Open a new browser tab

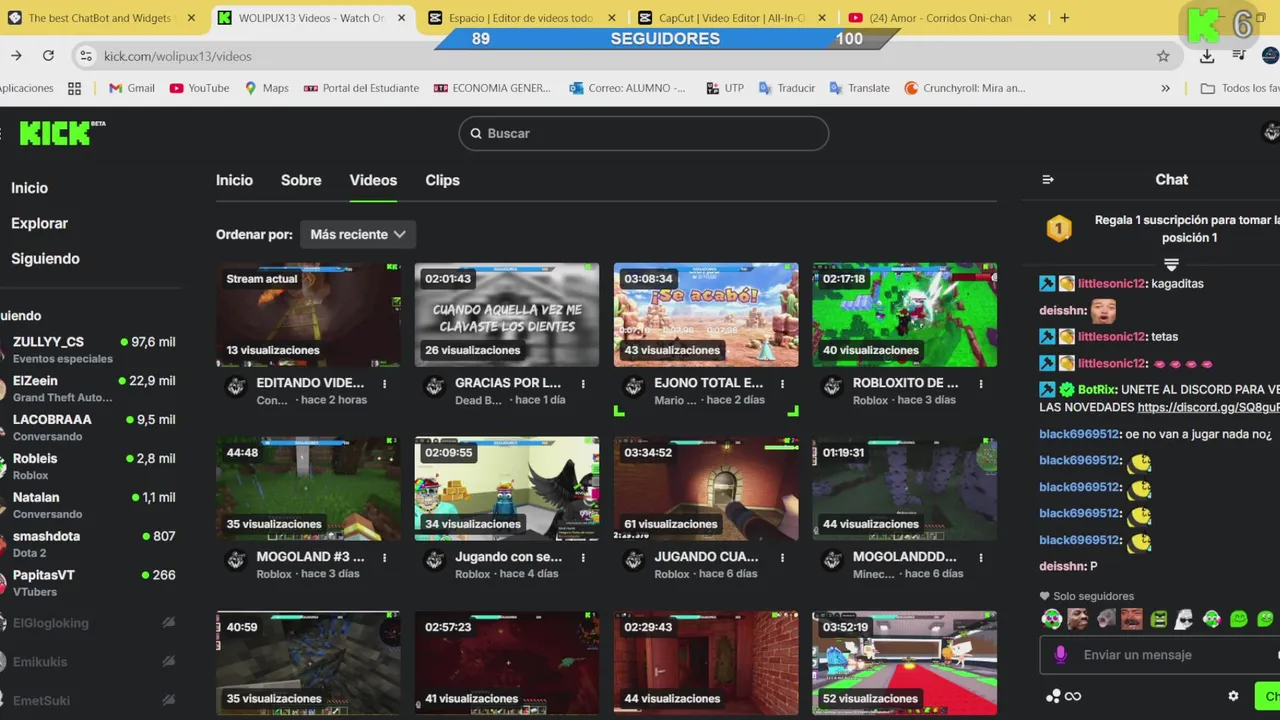tap(1064, 18)
